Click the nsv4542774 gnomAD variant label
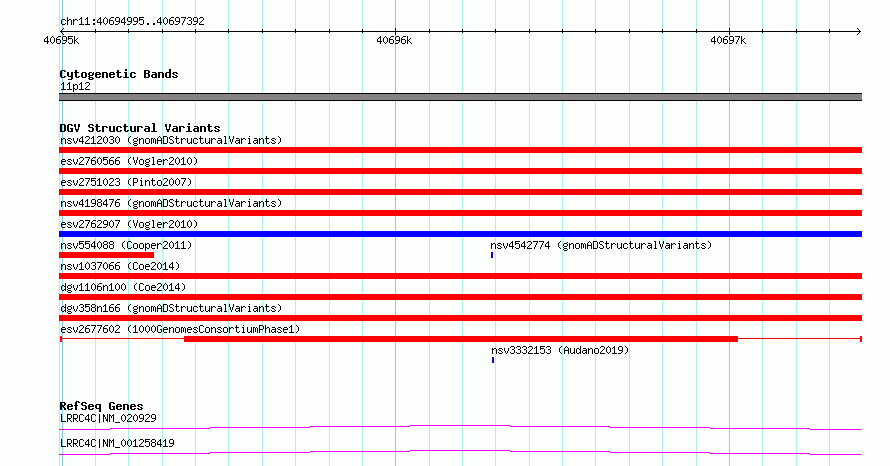Image resolution: width=890 pixels, height=466 pixels. pyautogui.click(x=601, y=245)
